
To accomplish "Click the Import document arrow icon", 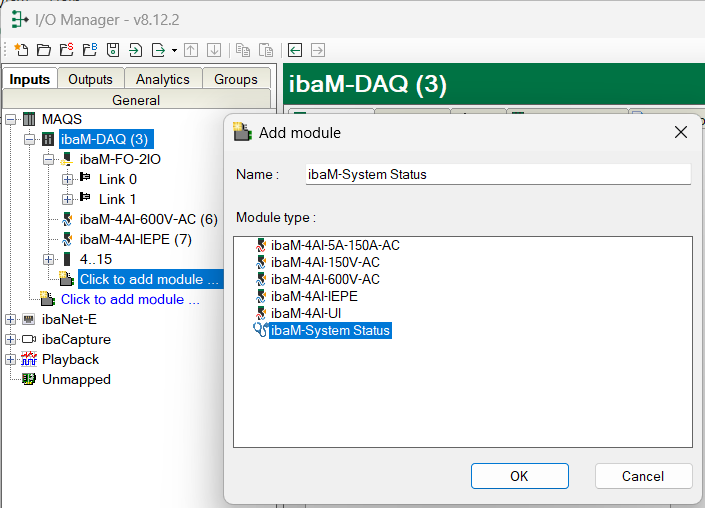I will point(136,50).
